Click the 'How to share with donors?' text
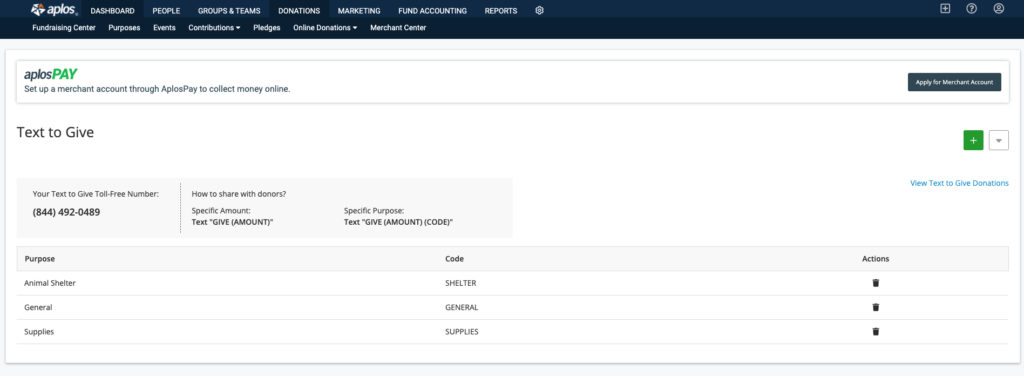This screenshot has width=1024, height=376. tap(239, 194)
